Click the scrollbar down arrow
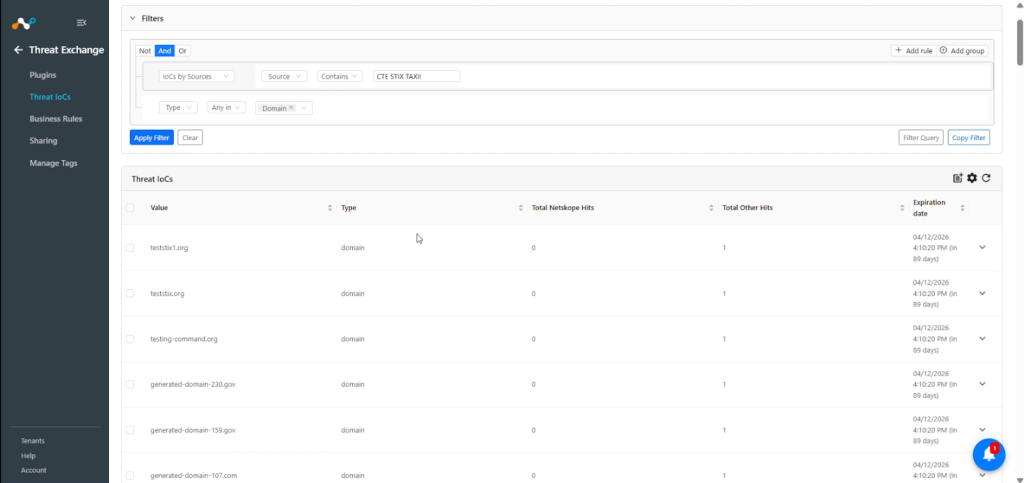Image resolution: width=1024 pixels, height=483 pixels. pyautogui.click(x=1019, y=479)
